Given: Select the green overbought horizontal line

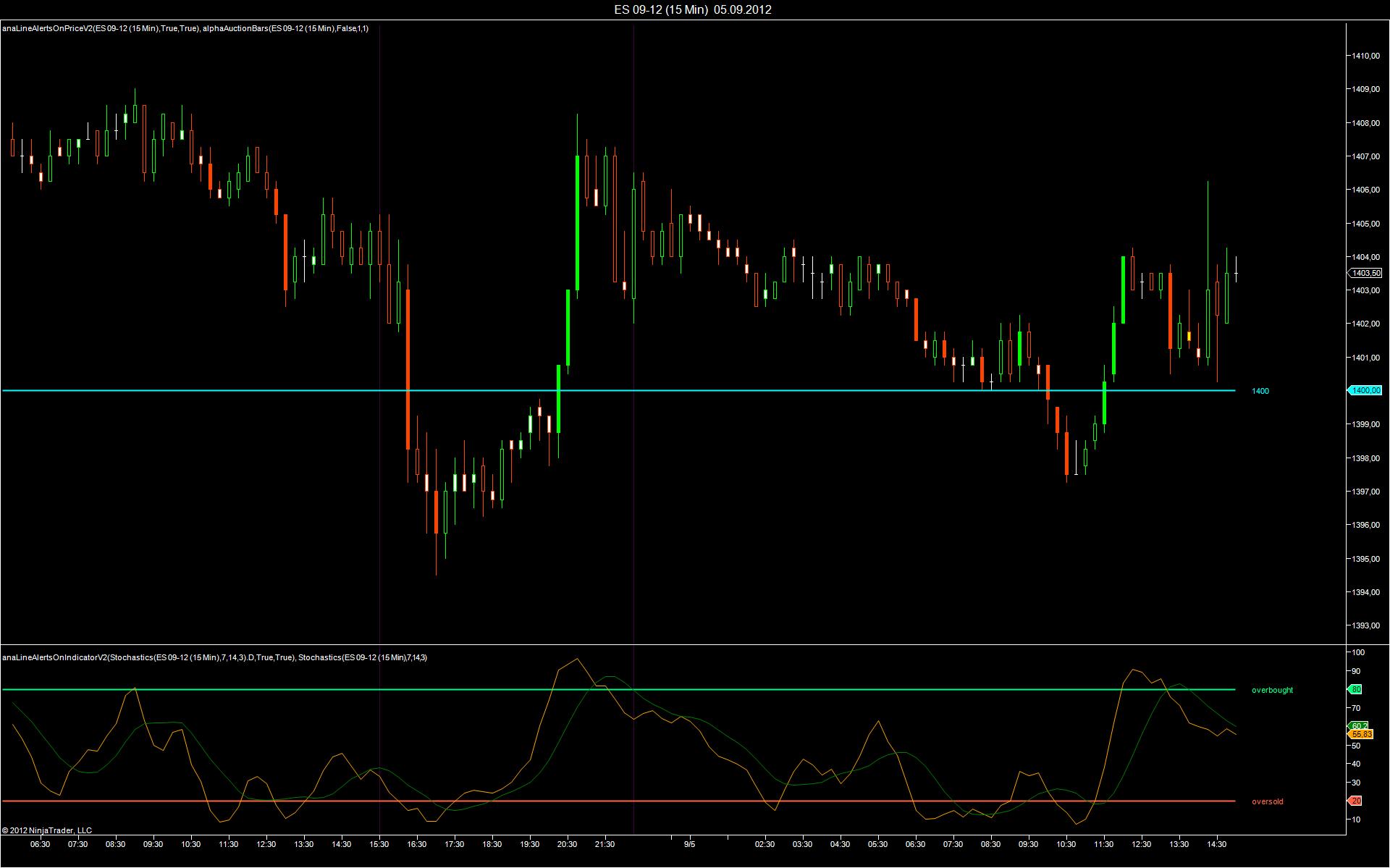Looking at the screenshot, I should click(618, 690).
